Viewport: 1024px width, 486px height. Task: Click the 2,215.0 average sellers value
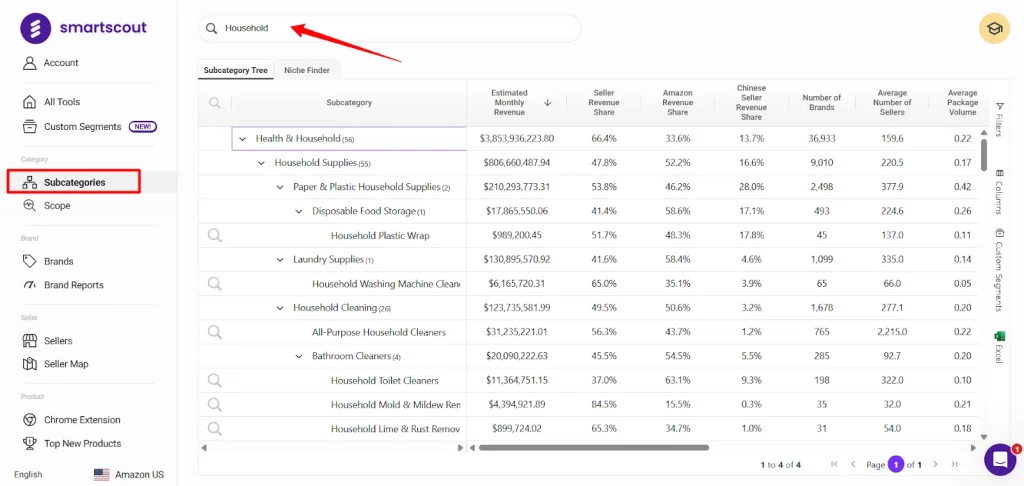pyautogui.click(x=892, y=332)
